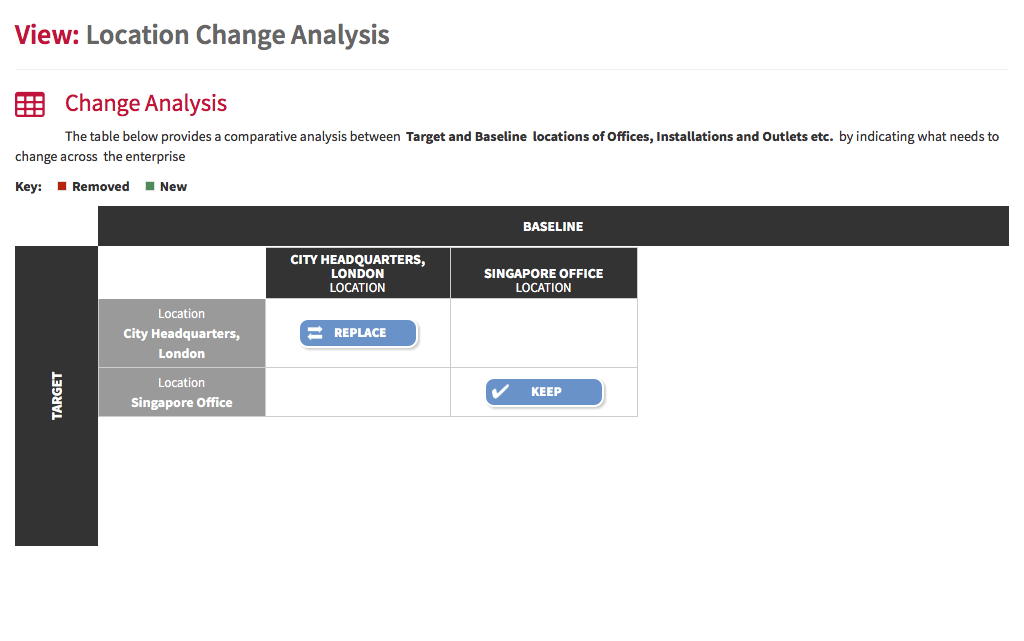This screenshot has height=641, width=1024.
Task: Click the red Removed key swatch
Action: click(62, 186)
